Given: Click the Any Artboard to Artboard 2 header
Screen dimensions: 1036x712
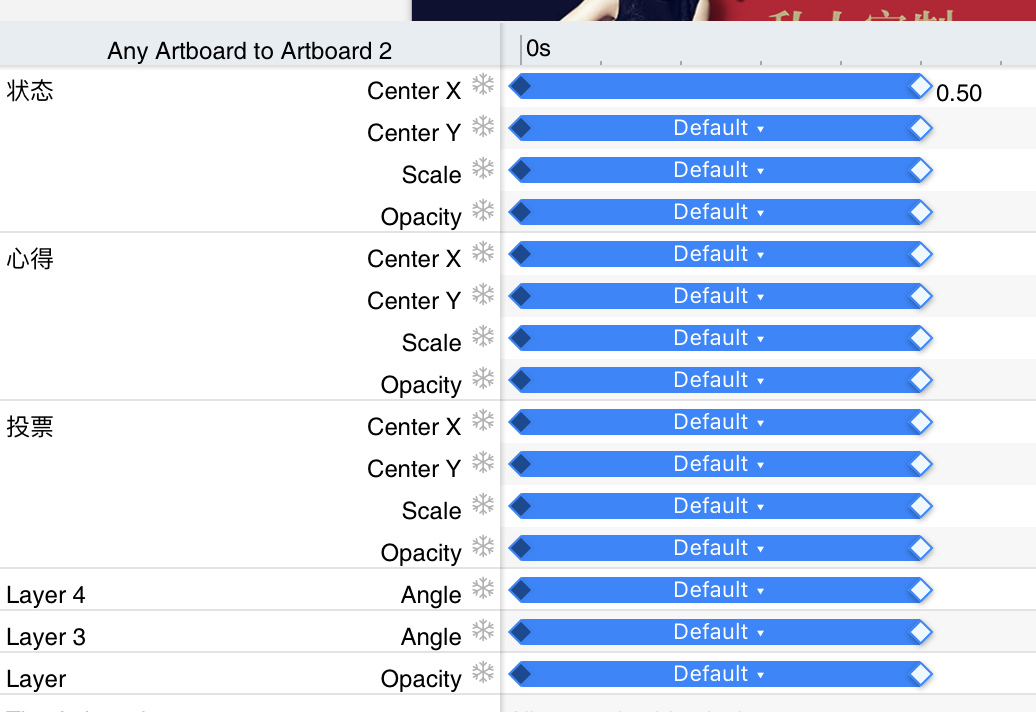Looking at the screenshot, I should click(x=249, y=50).
